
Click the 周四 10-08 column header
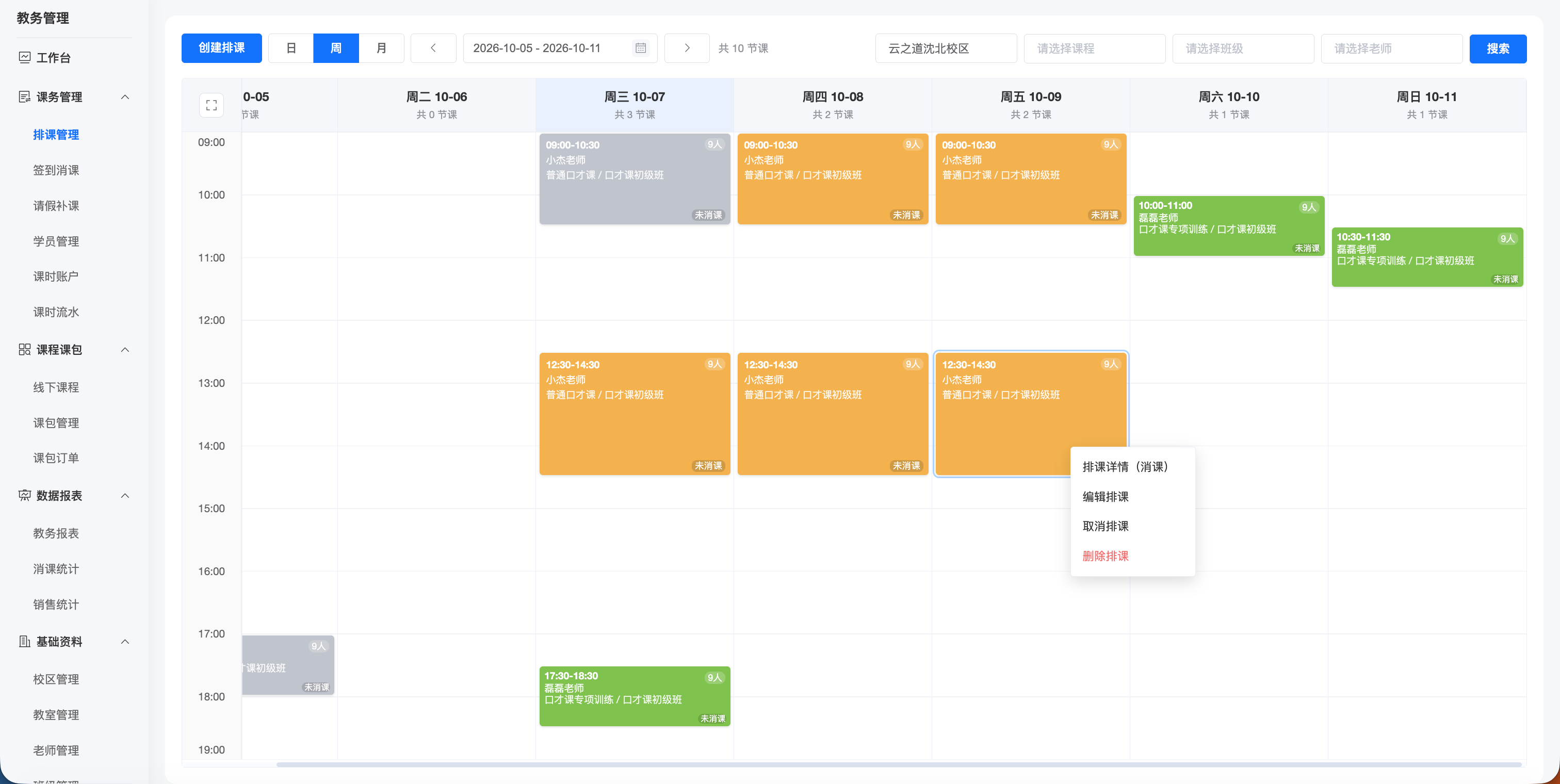point(833,105)
